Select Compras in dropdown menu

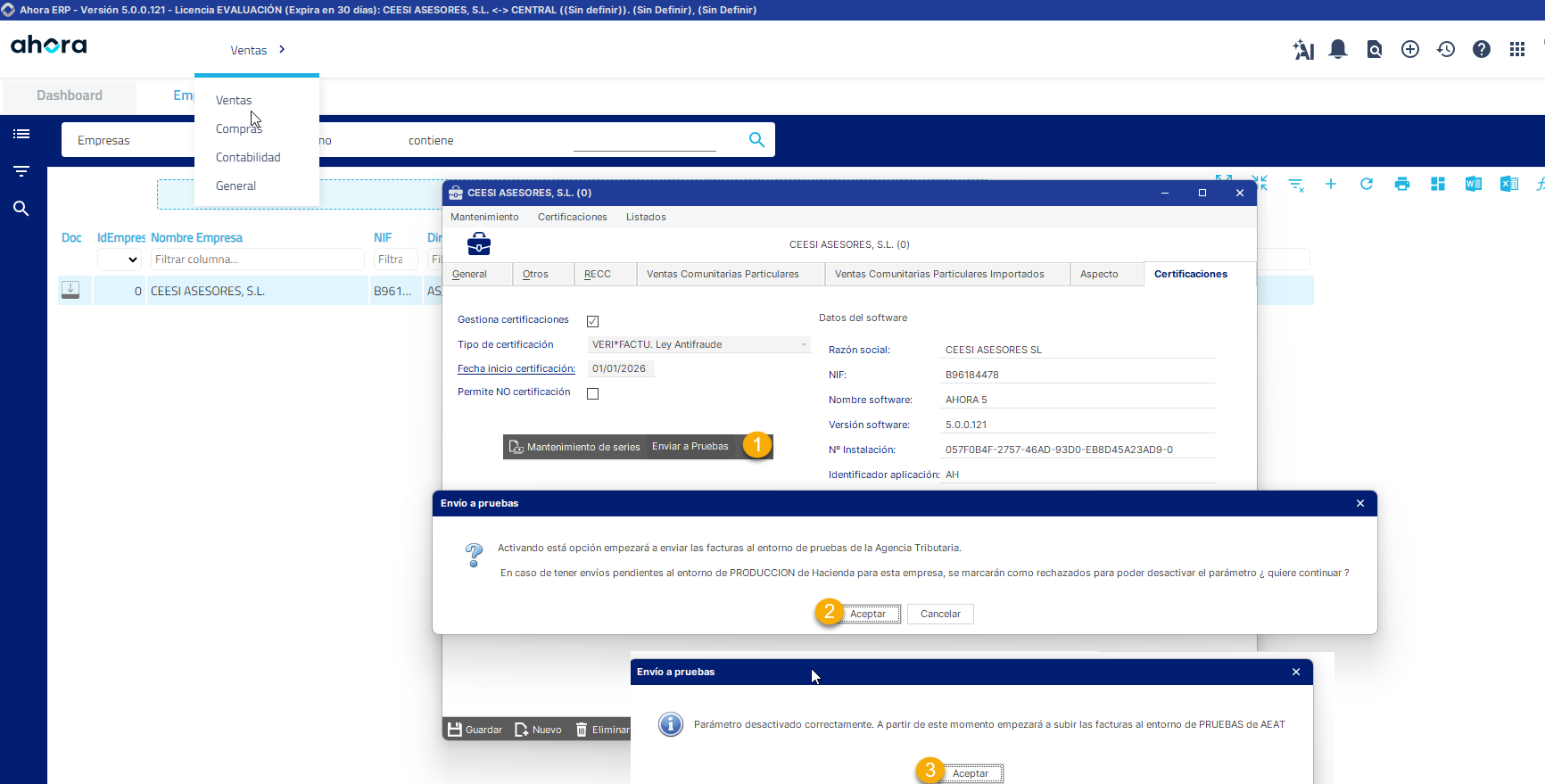click(x=238, y=128)
